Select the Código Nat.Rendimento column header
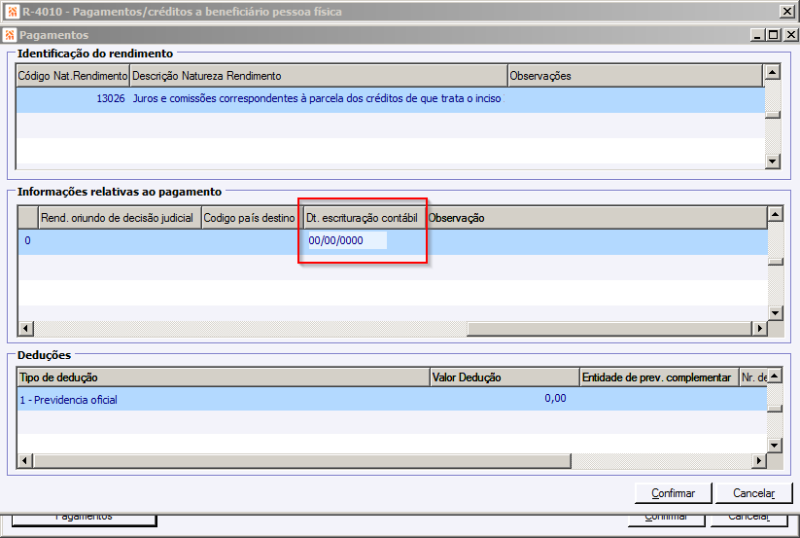The width and height of the screenshot is (800, 538). coord(72,76)
